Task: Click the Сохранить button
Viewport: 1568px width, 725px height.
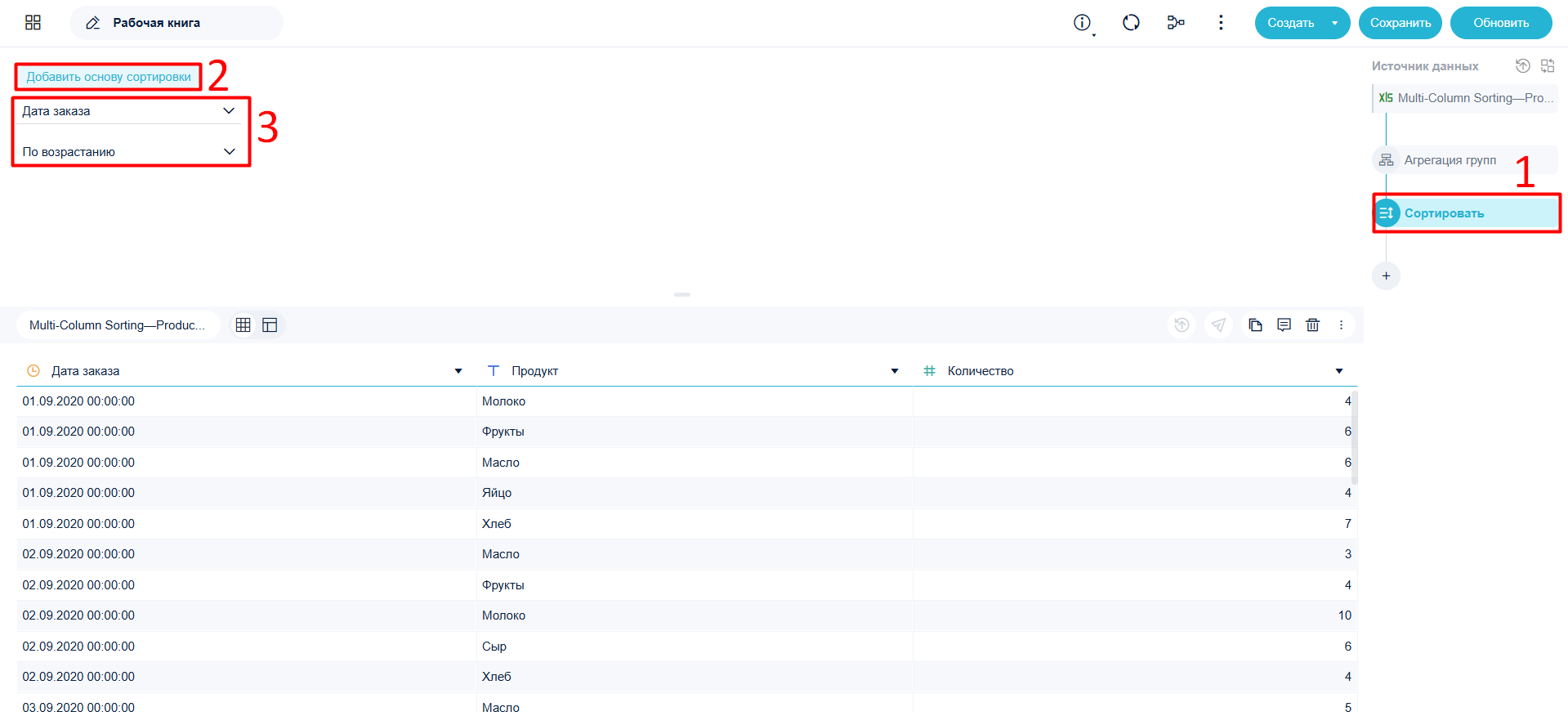Action: (1400, 23)
